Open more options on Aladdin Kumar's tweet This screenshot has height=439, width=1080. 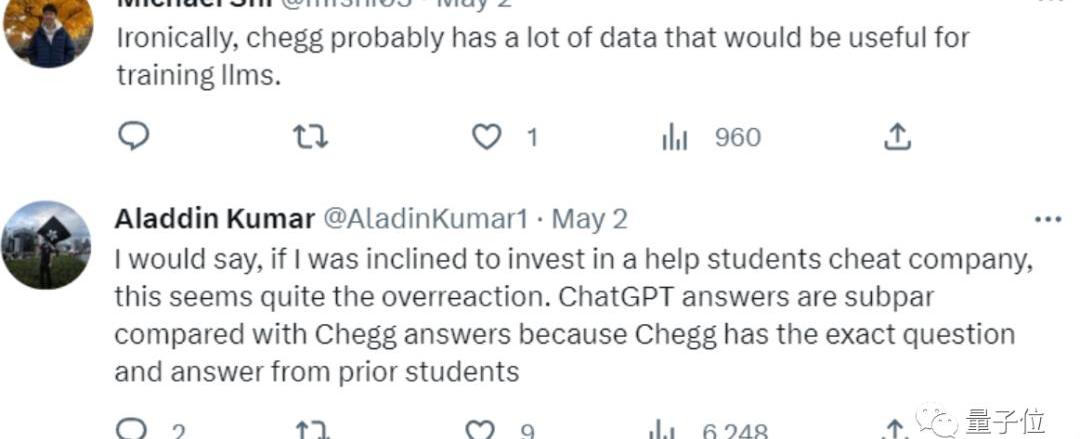tap(1048, 220)
